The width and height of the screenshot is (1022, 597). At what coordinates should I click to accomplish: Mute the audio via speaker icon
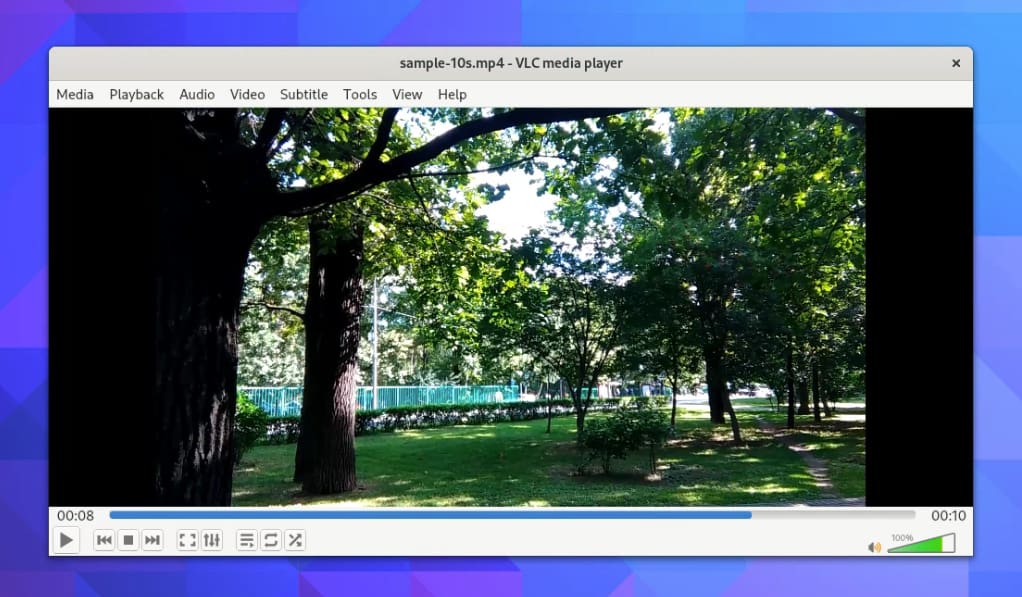872,545
